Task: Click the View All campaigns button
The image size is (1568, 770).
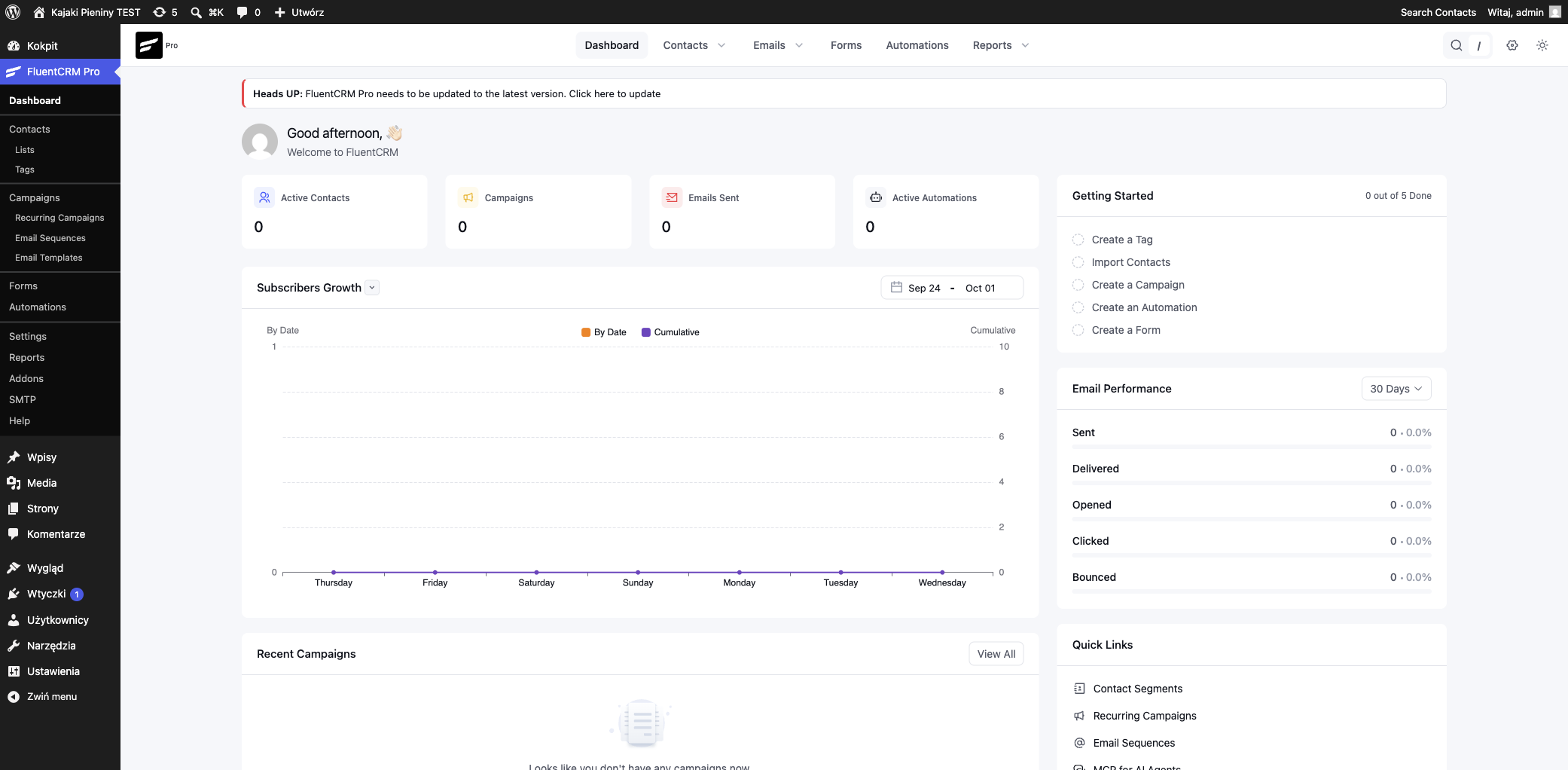Action: [x=996, y=654]
